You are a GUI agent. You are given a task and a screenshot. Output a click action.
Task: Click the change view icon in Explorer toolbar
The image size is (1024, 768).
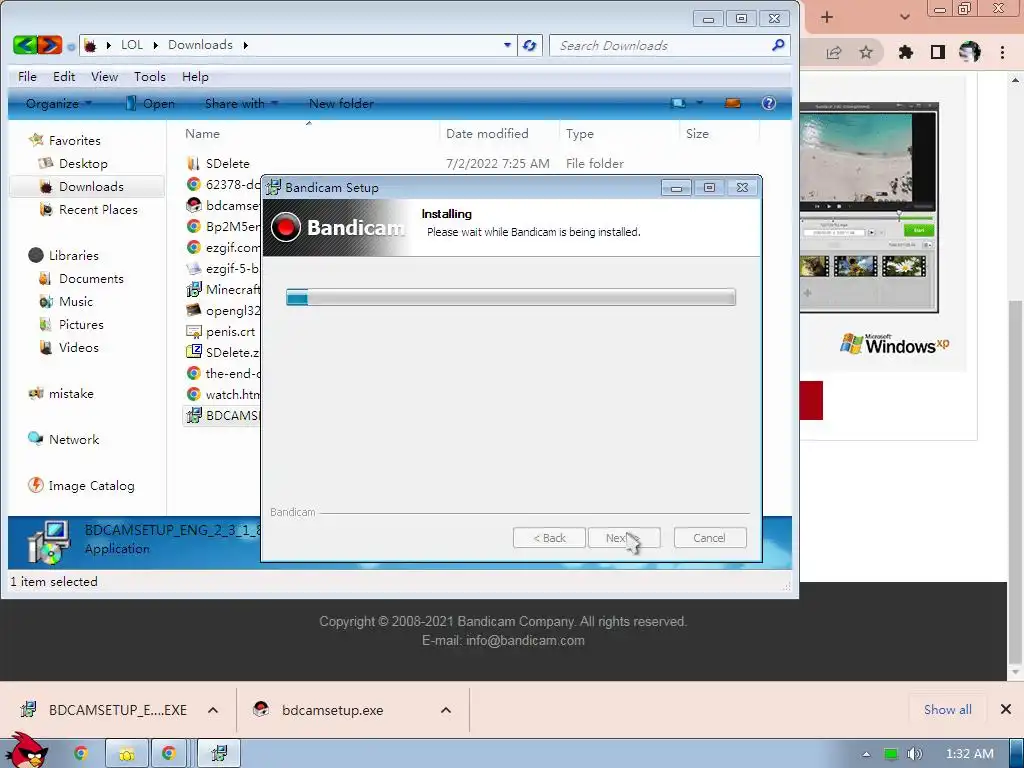tap(679, 103)
